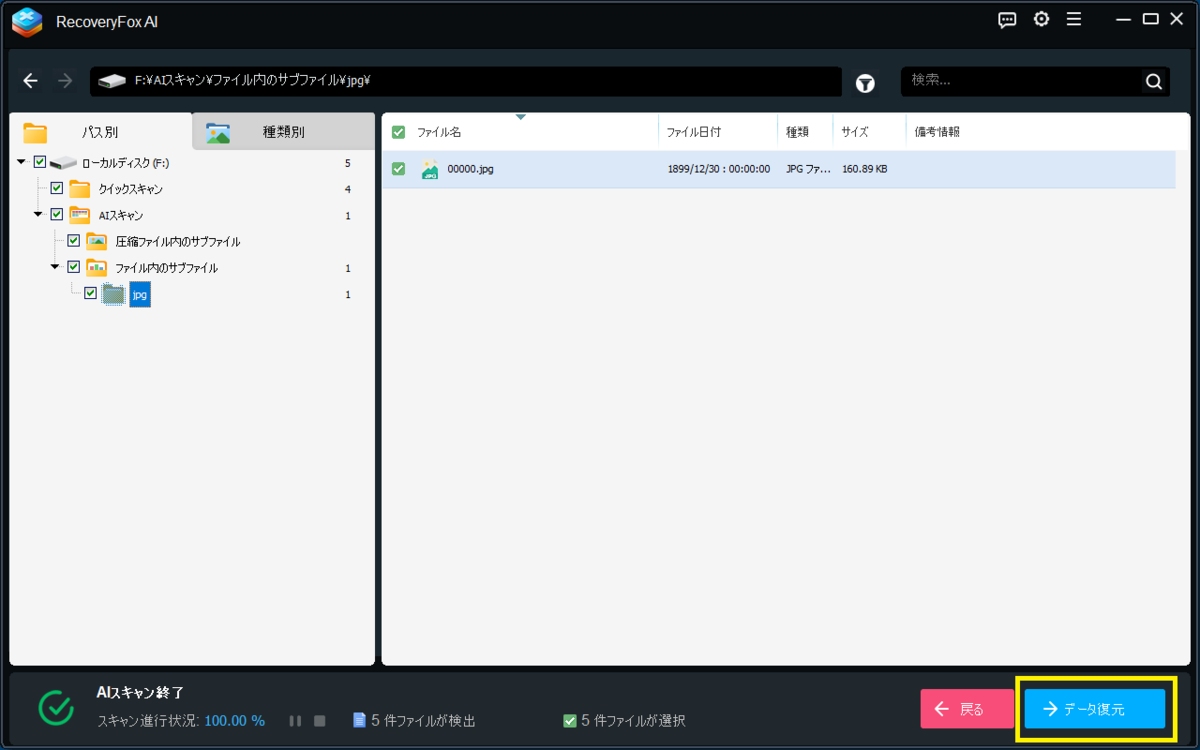Click the 00000.jpg image file icon
The width and height of the screenshot is (1200, 750).
coord(430,169)
